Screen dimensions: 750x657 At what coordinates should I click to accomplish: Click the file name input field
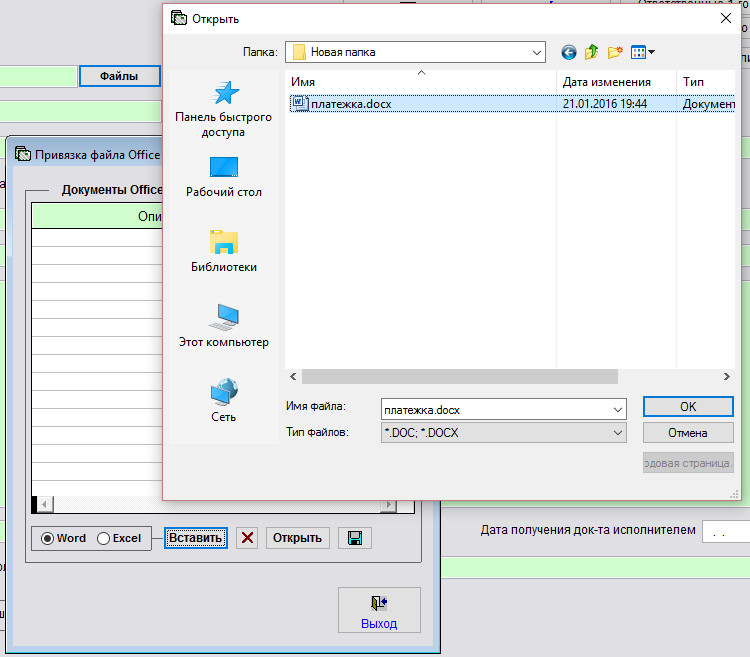point(497,410)
